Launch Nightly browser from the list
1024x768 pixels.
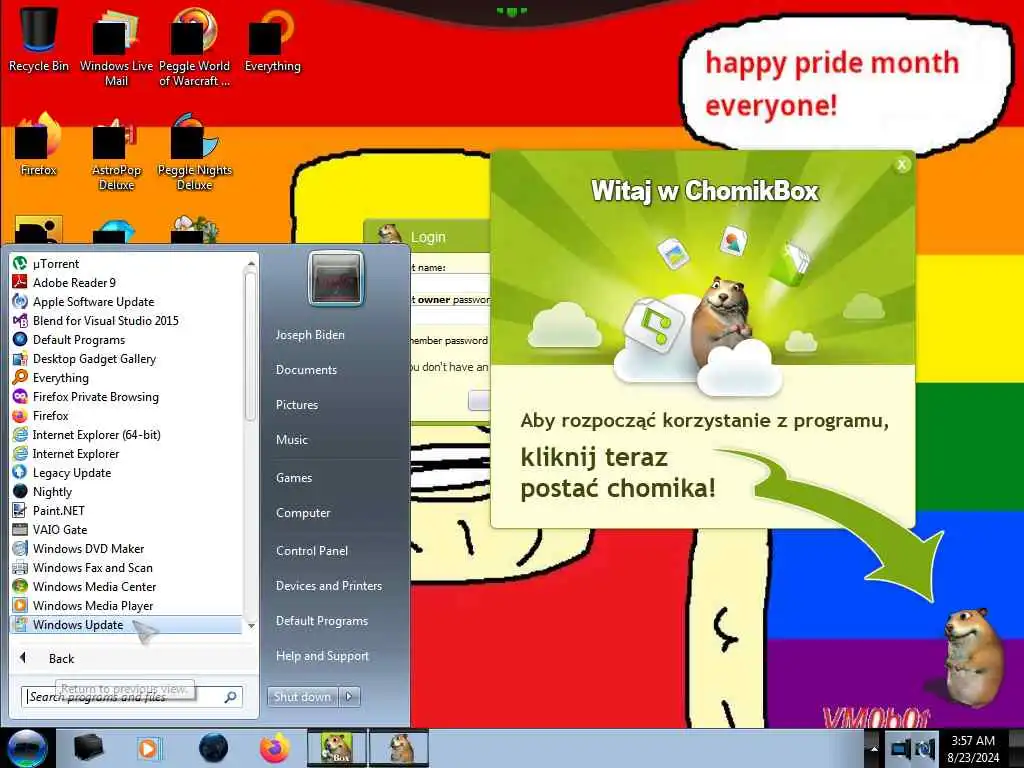pyautogui.click(x=126, y=492)
